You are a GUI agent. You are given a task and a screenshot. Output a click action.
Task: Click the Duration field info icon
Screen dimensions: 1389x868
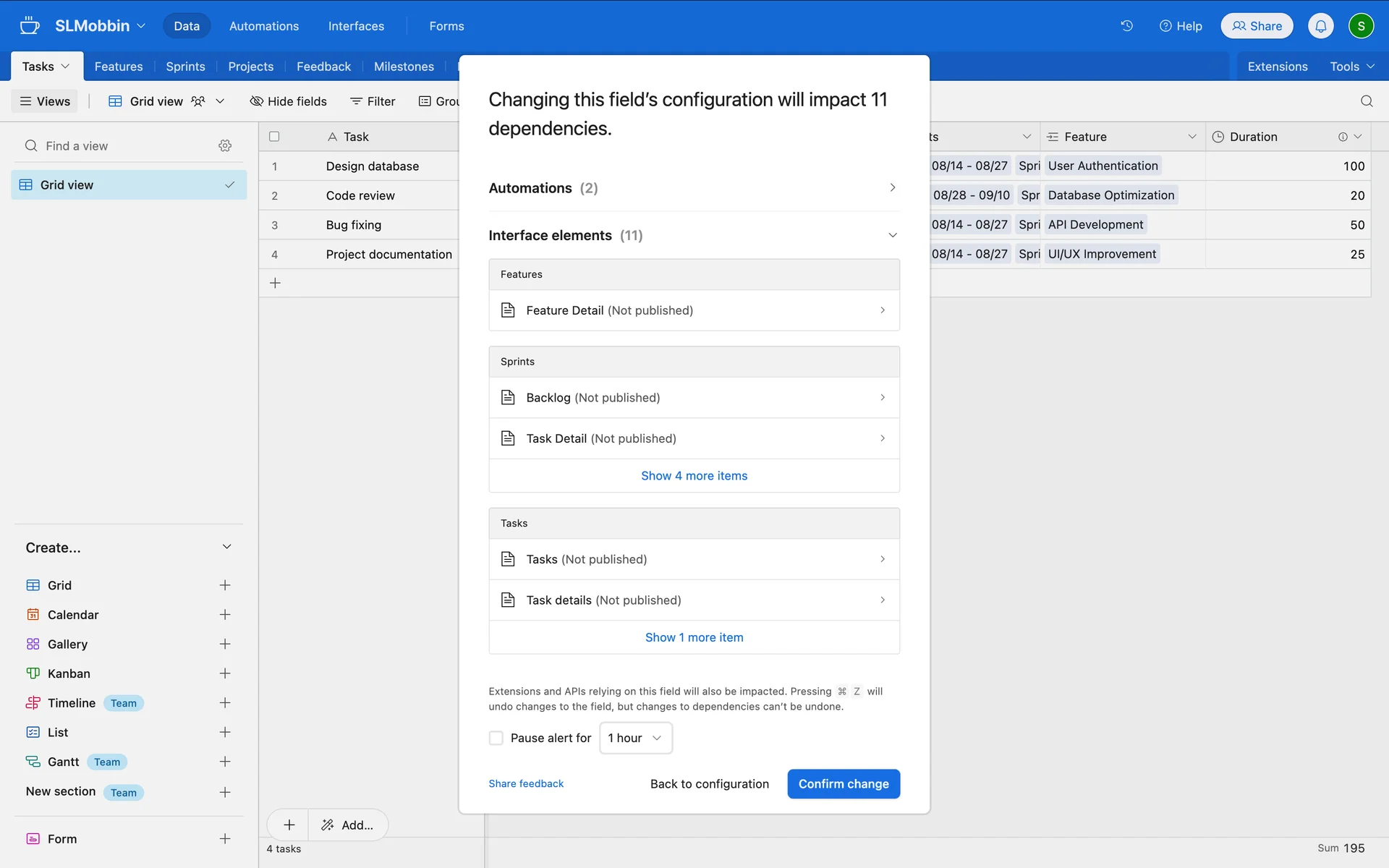1343,137
